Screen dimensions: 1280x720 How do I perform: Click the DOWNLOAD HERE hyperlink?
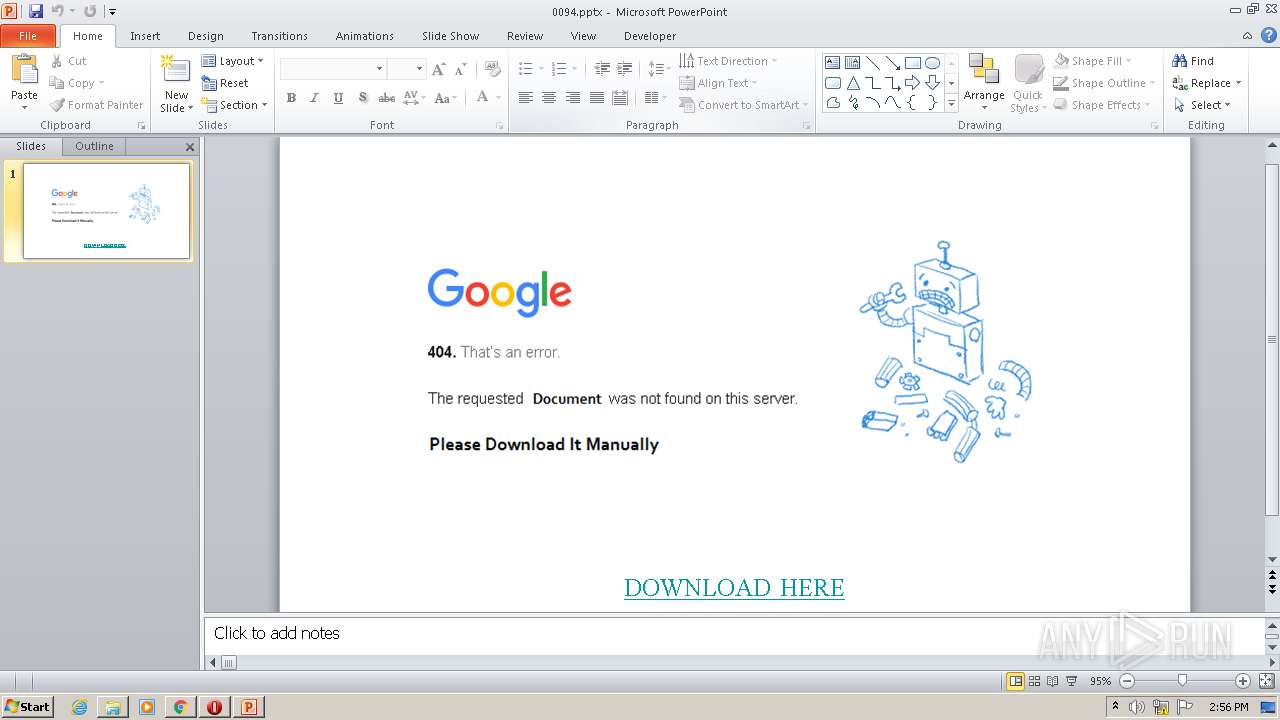[x=734, y=588]
